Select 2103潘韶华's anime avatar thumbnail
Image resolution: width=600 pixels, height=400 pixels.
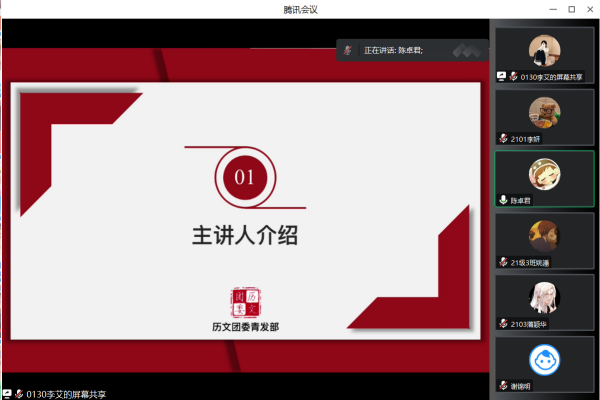point(544,297)
